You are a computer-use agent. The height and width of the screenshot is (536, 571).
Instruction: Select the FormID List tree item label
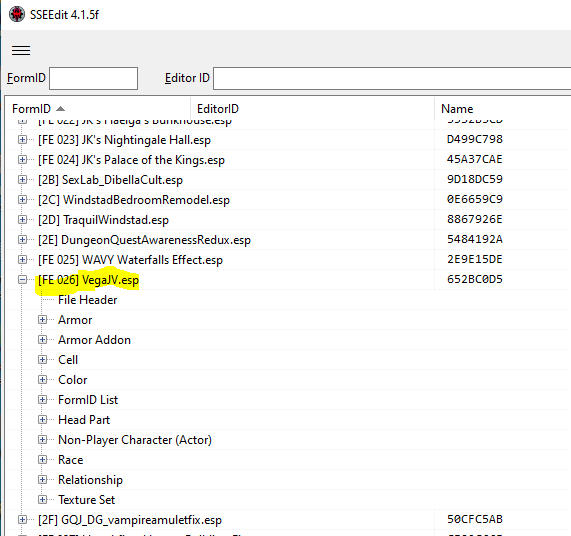(88, 400)
